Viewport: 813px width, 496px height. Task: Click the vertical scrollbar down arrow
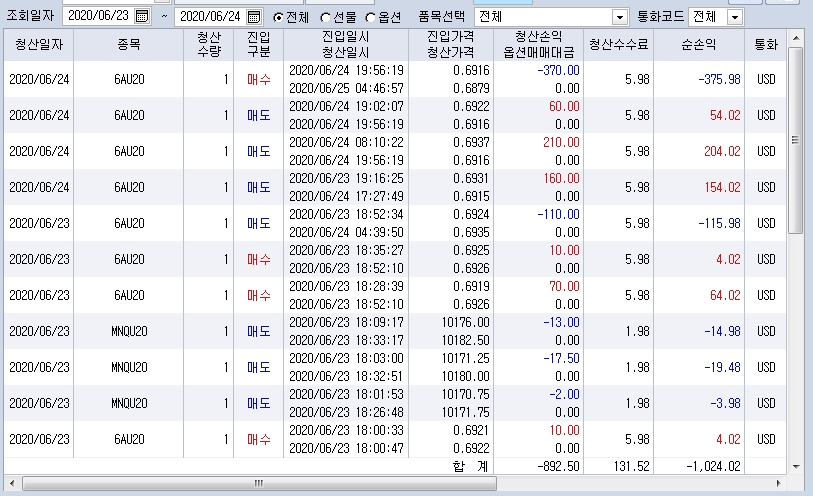(795, 467)
